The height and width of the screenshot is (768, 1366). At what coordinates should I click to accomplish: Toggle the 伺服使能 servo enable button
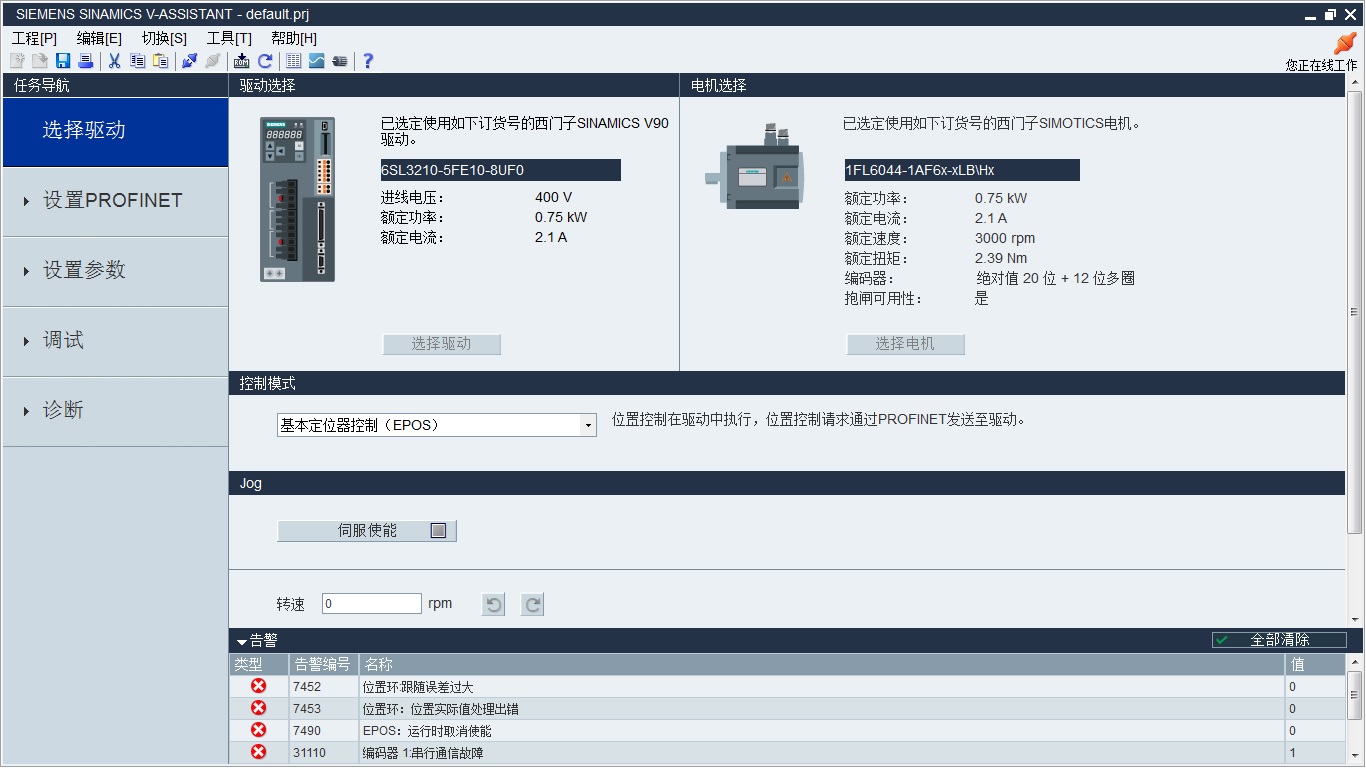[x=367, y=531]
